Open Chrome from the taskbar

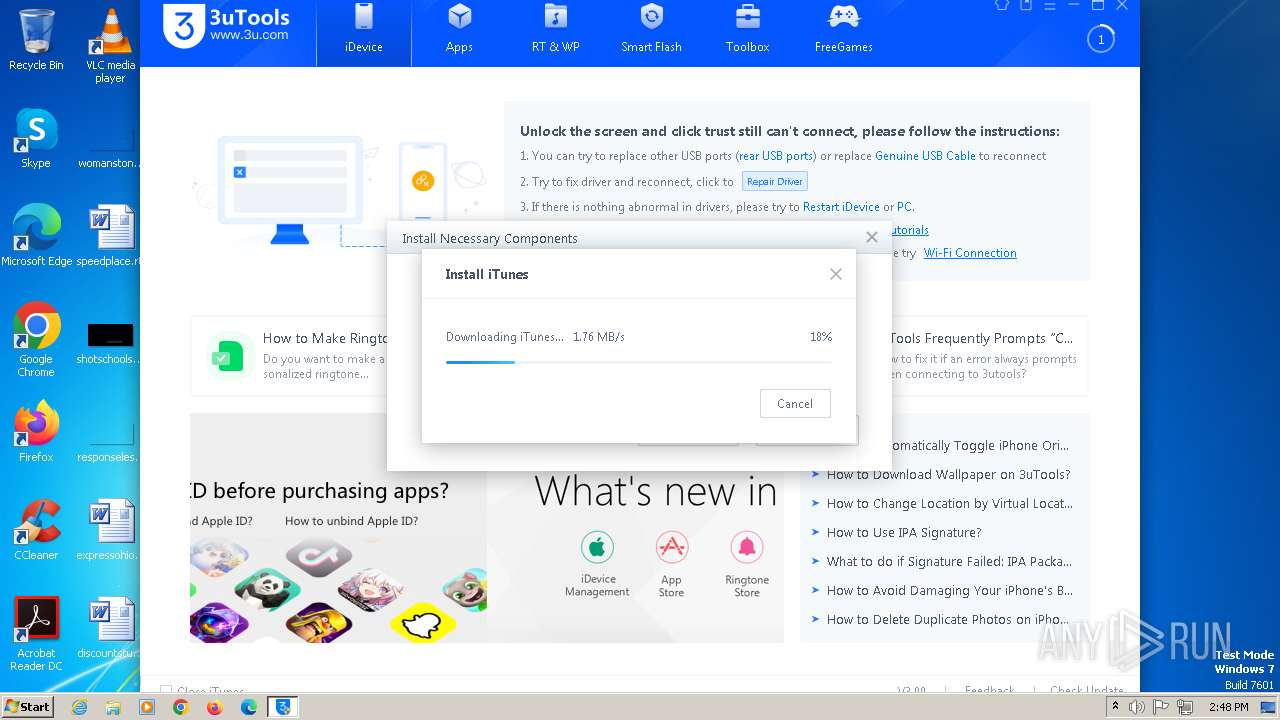[181, 707]
